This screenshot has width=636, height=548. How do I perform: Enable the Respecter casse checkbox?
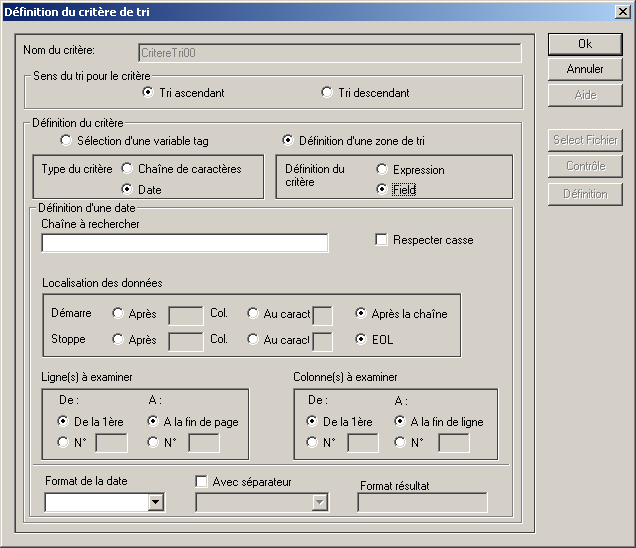(x=381, y=240)
